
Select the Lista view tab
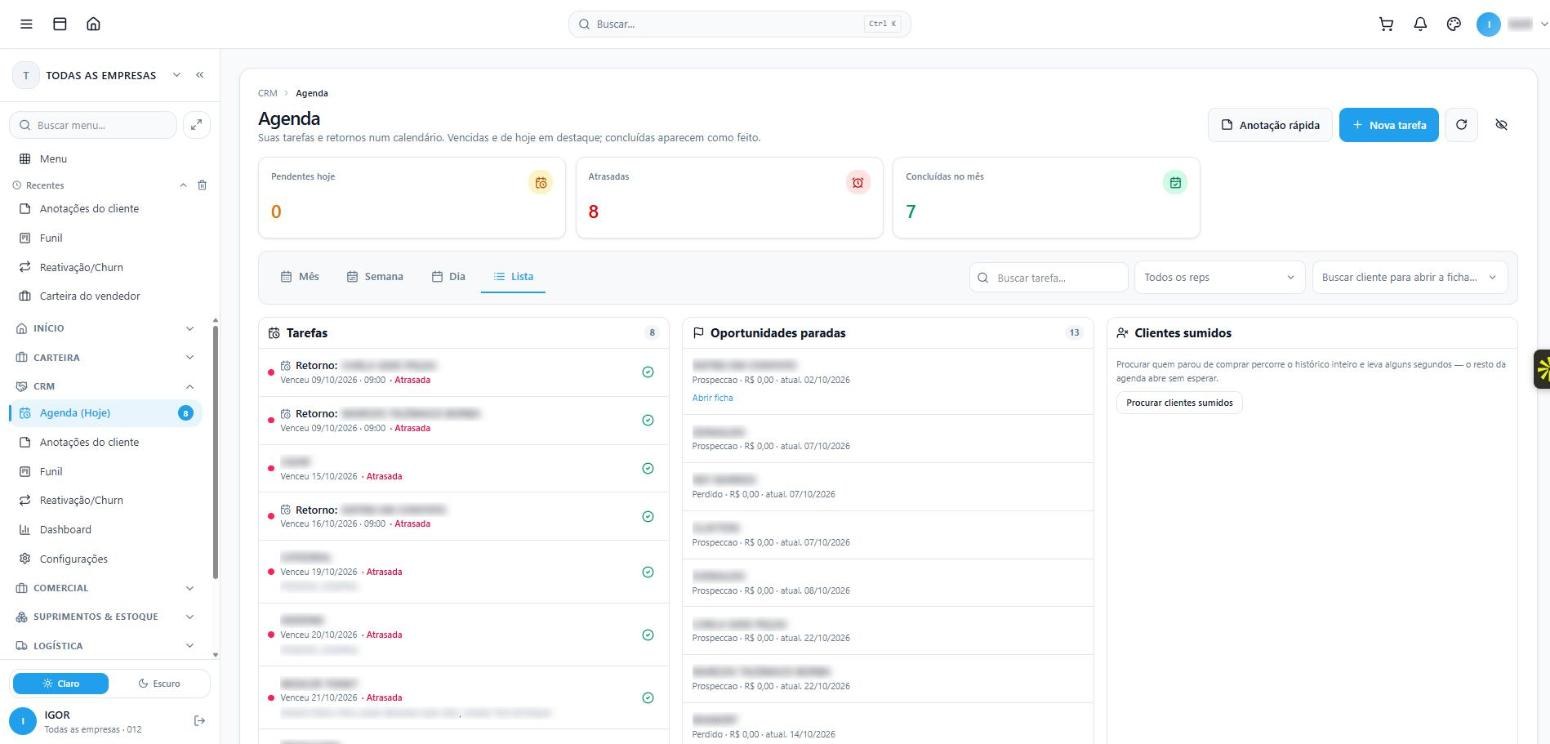click(x=513, y=277)
